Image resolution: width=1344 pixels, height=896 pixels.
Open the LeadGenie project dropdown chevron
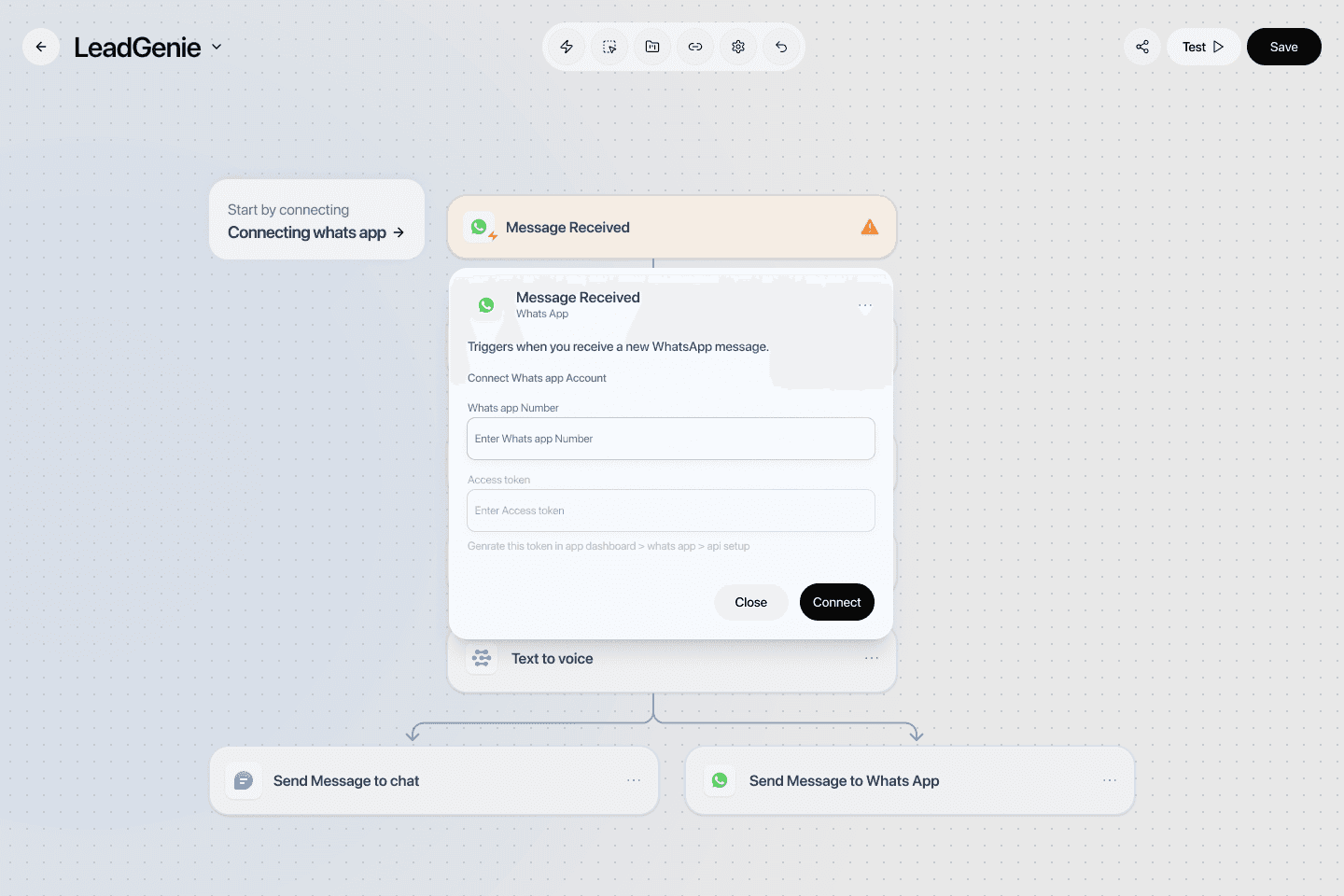point(217,47)
